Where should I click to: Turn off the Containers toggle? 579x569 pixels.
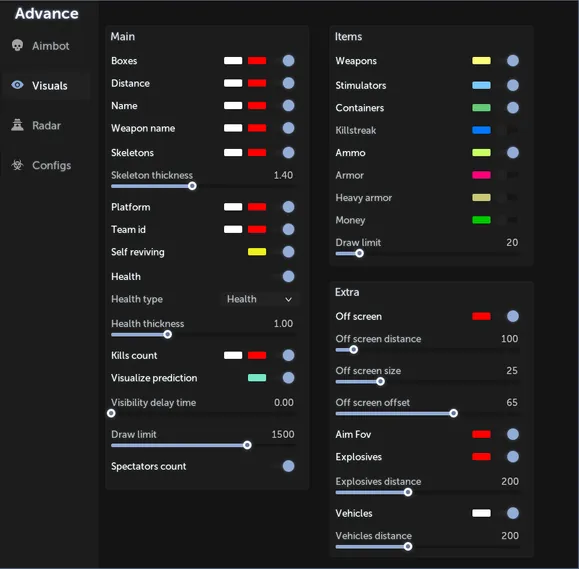click(x=510, y=108)
